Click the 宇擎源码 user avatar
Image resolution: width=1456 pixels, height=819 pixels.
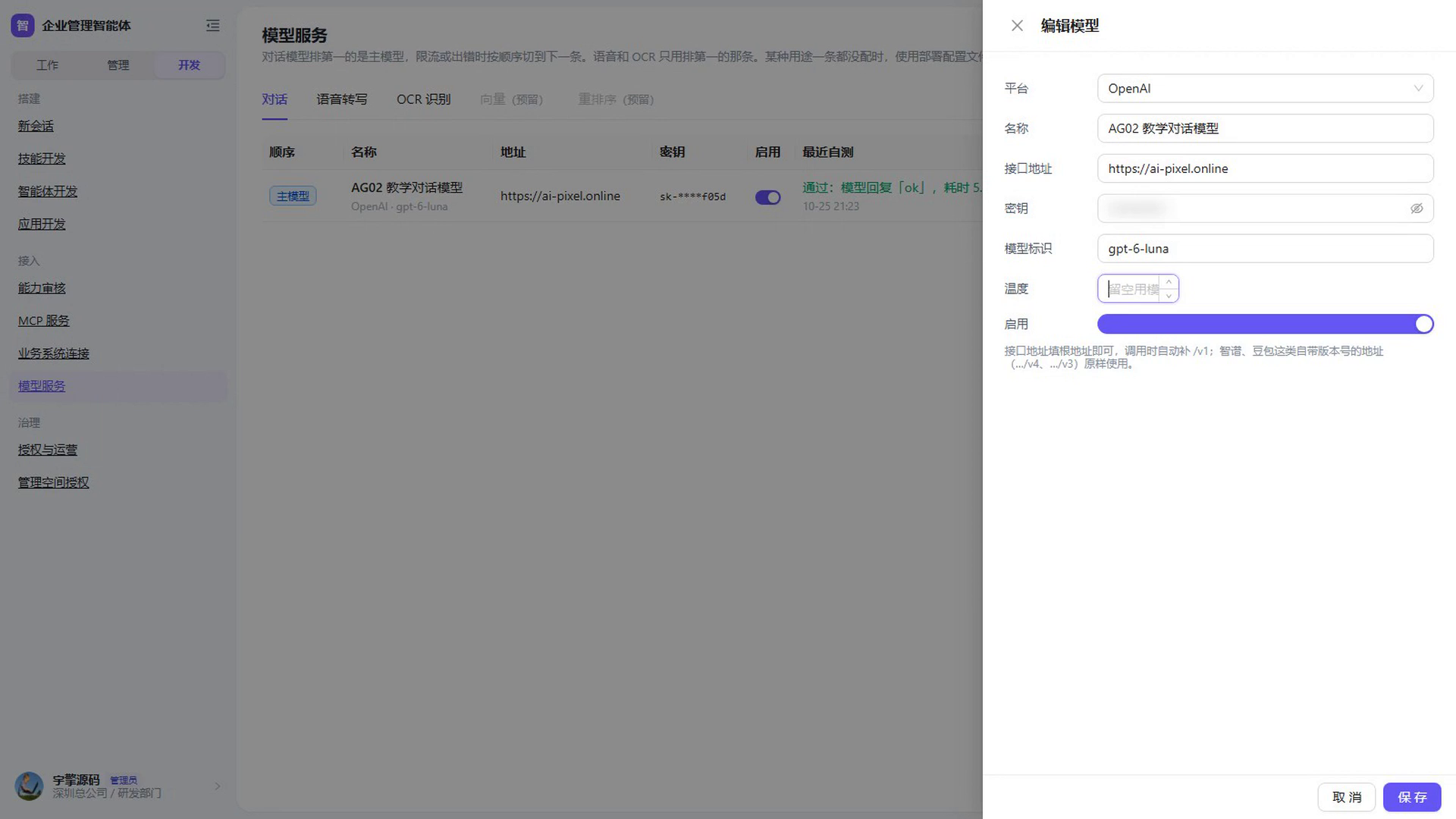click(x=29, y=786)
